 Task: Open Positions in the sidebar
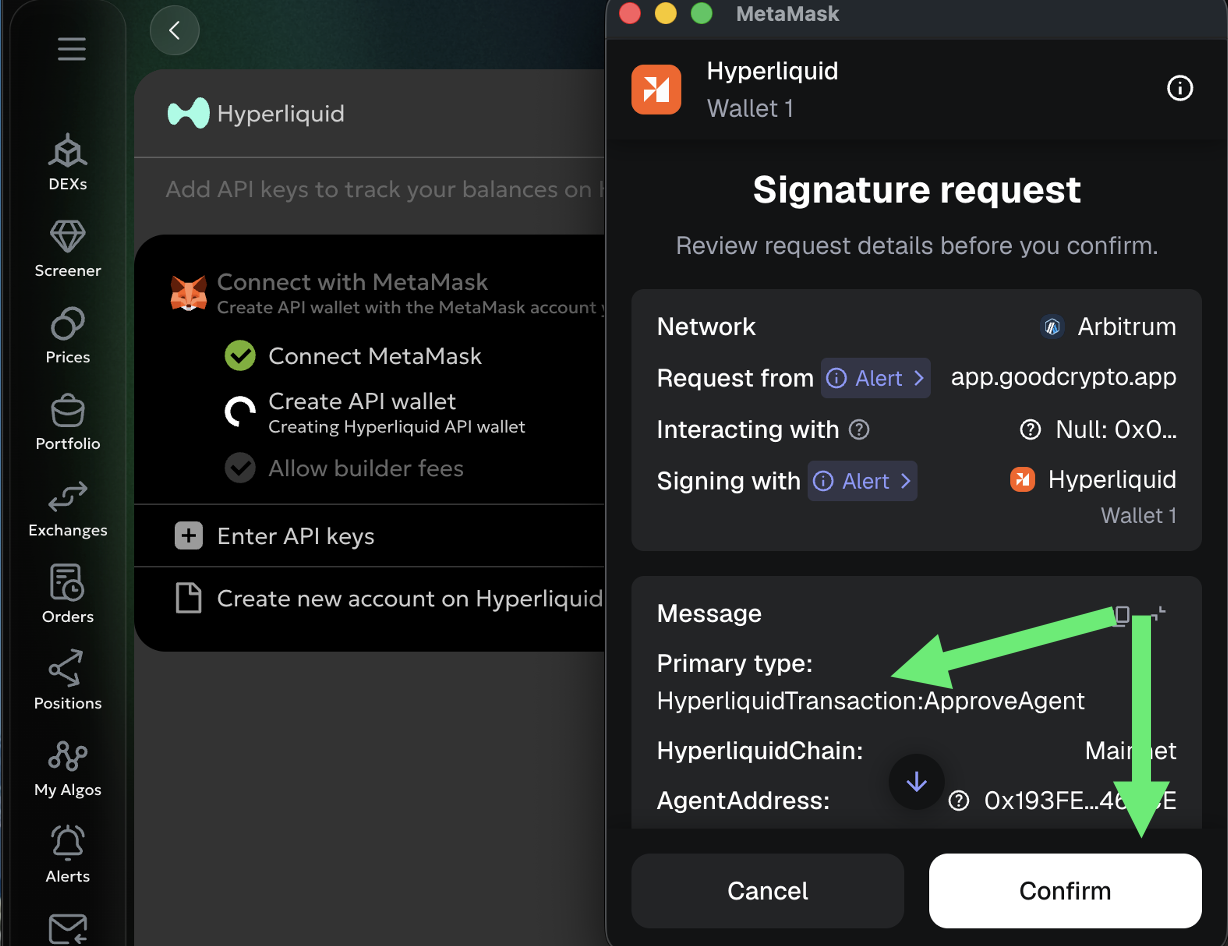(68, 681)
